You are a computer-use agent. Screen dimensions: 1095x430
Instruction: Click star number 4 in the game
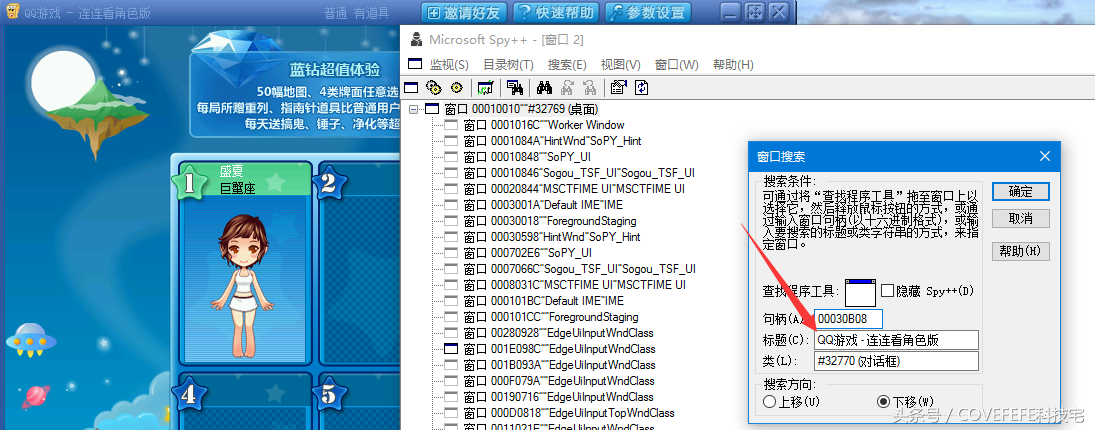point(188,395)
